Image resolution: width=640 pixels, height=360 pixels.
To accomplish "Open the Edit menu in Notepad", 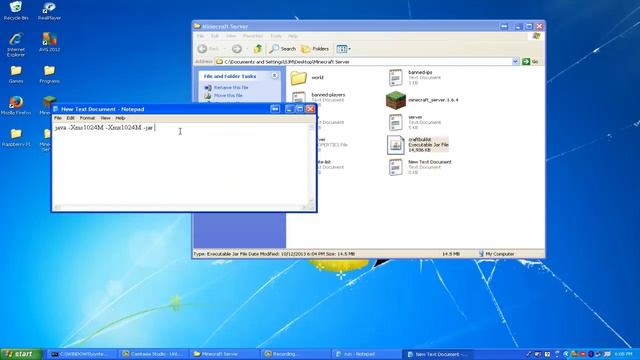I will 71,118.
